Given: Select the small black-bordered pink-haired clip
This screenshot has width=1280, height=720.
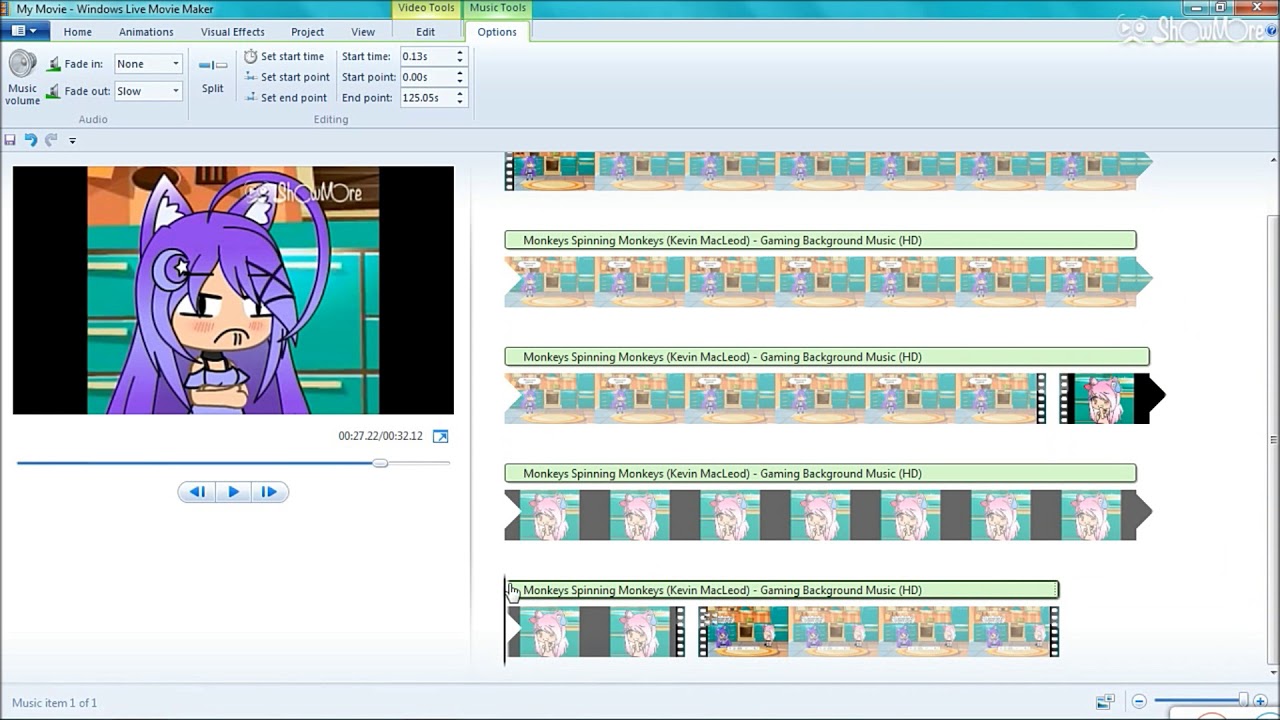Looking at the screenshot, I should [x=1105, y=398].
